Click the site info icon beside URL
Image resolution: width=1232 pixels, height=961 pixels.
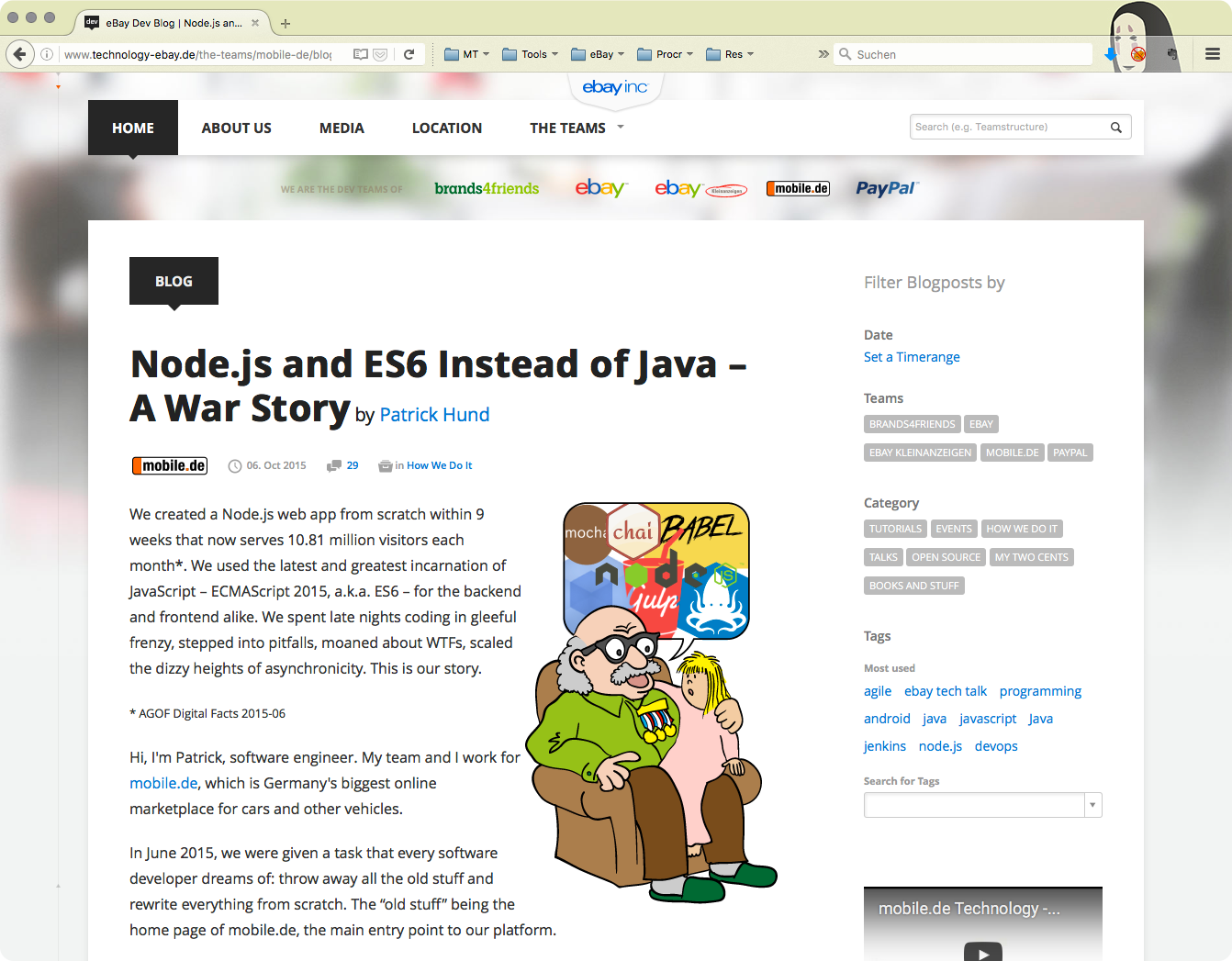pyautogui.click(x=47, y=54)
